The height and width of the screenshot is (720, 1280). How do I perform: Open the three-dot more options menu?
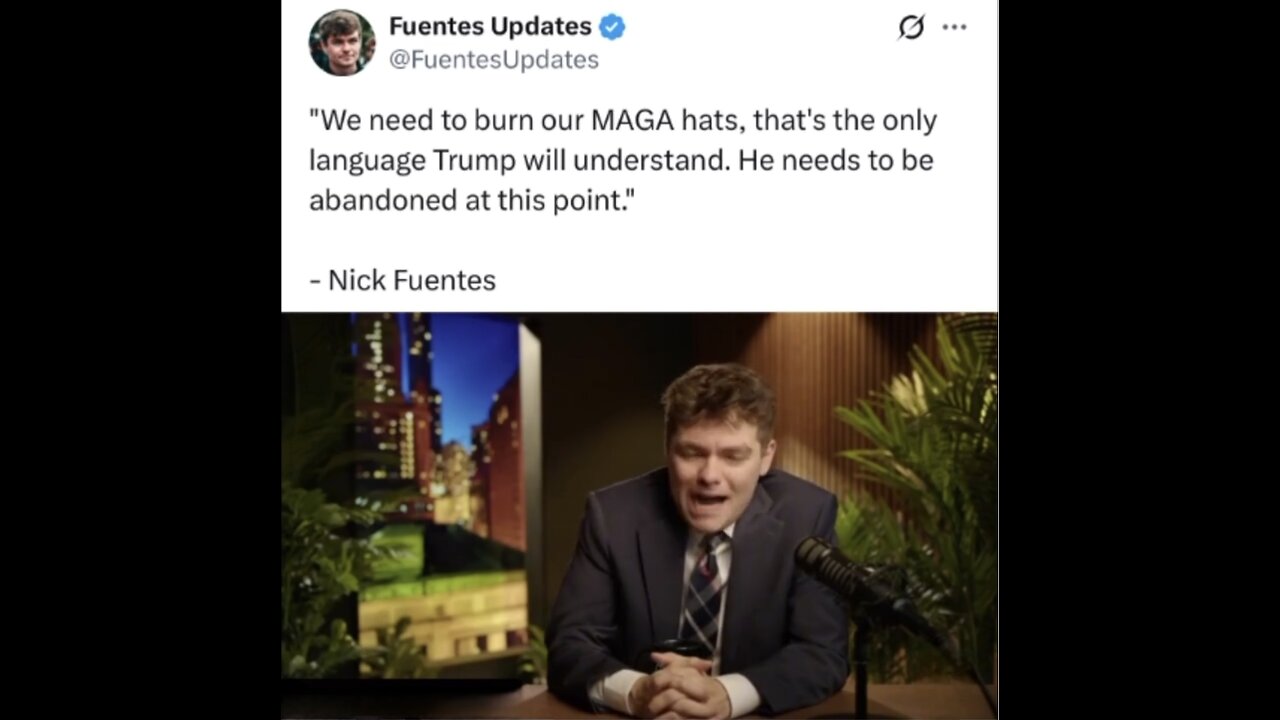tap(955, 27)
